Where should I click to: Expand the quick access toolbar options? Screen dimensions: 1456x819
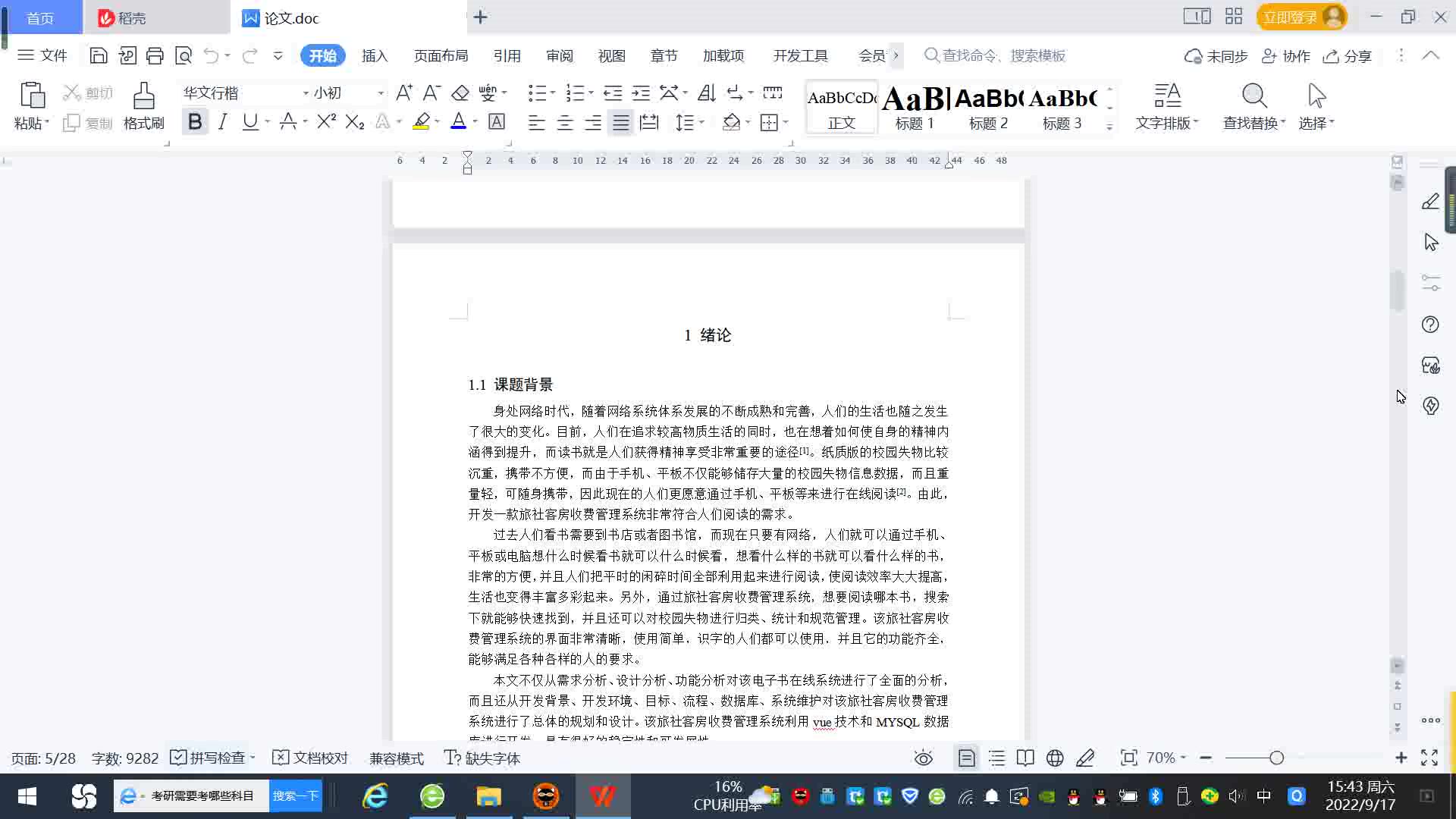[278, 55]
